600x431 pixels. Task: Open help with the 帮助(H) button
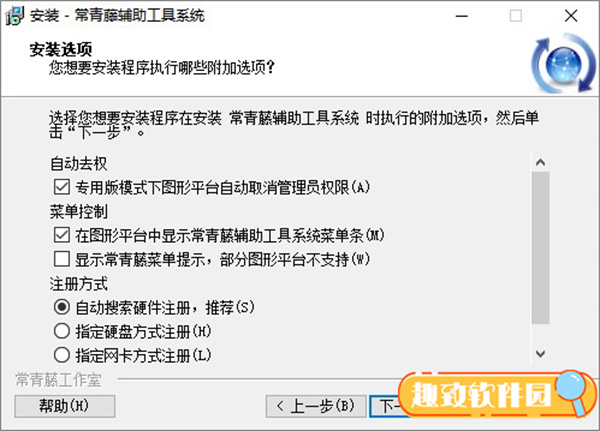tap(65, 406)
